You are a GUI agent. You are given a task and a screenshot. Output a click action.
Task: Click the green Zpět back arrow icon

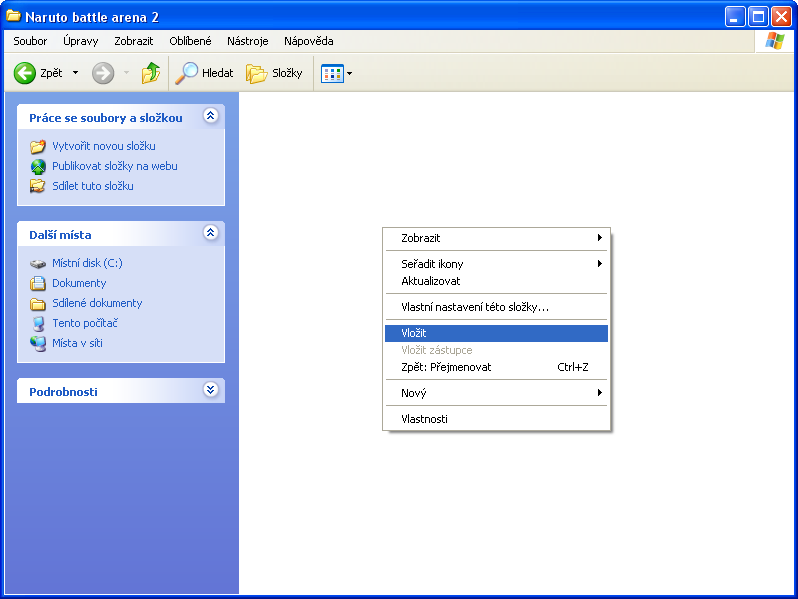[24, 73]
